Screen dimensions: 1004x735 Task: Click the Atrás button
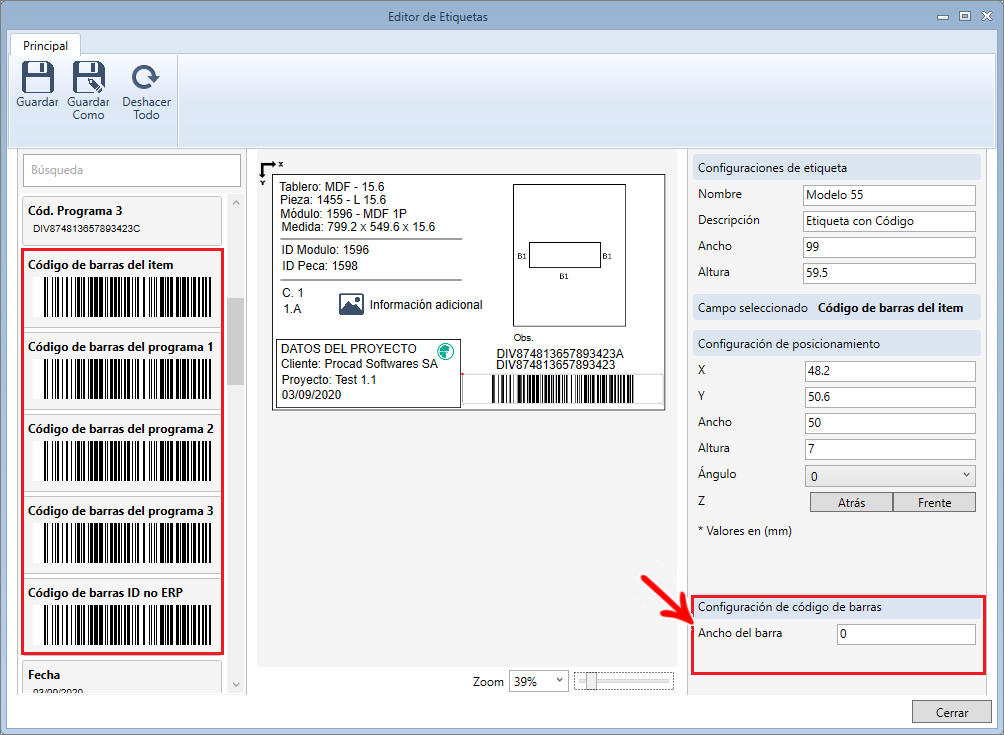(x=851, y=503)
